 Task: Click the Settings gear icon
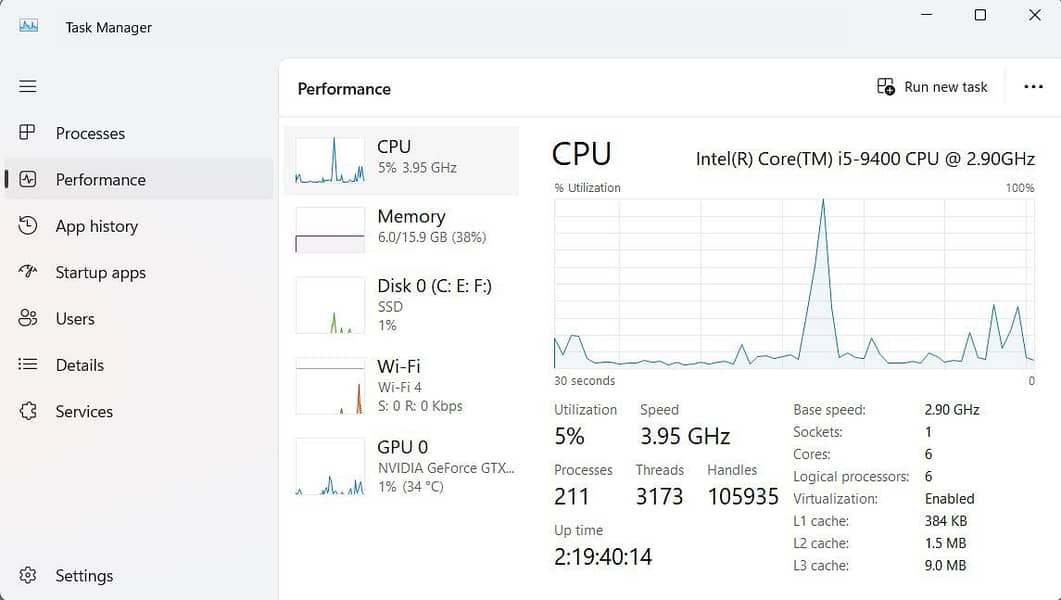[x=28, y=576]
